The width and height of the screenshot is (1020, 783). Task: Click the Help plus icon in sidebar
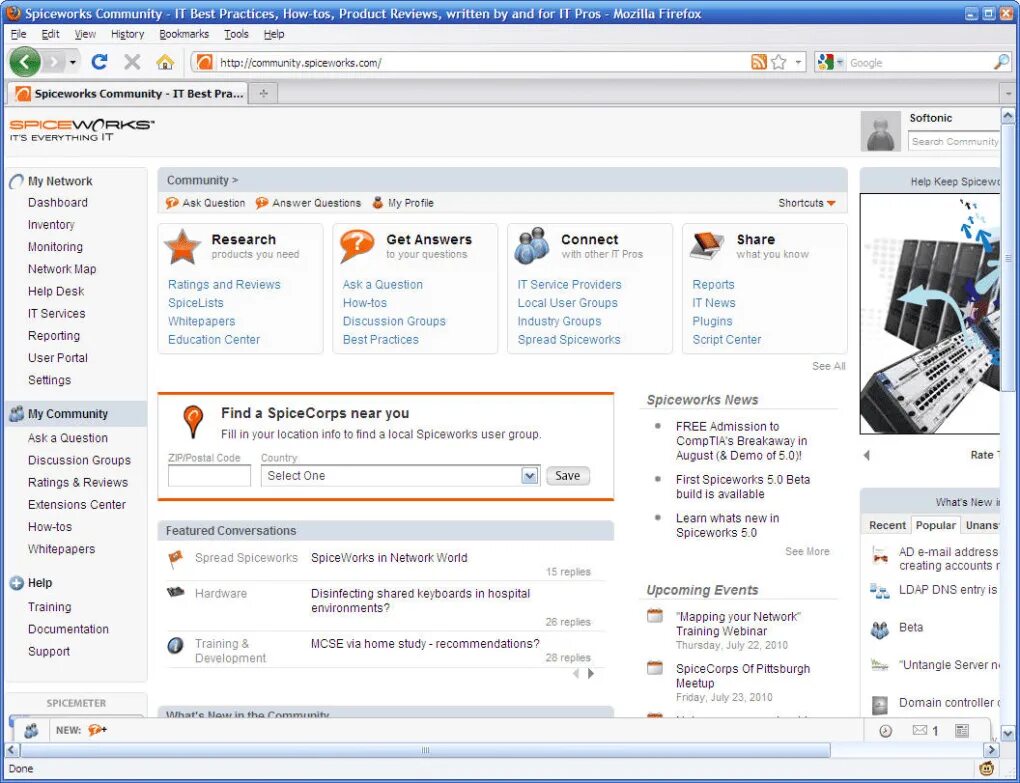pos(17,583)
